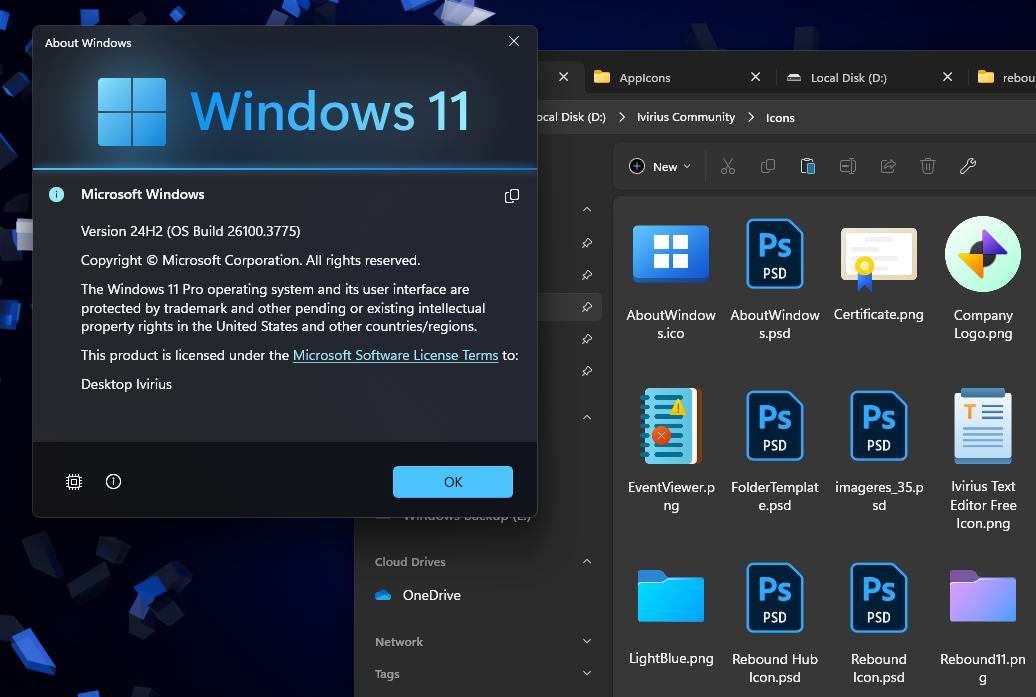Select the Rebound Hub Icon.psd file
Screen dimensions: 1036x697
pyautogui.click(x=774, y=623)
